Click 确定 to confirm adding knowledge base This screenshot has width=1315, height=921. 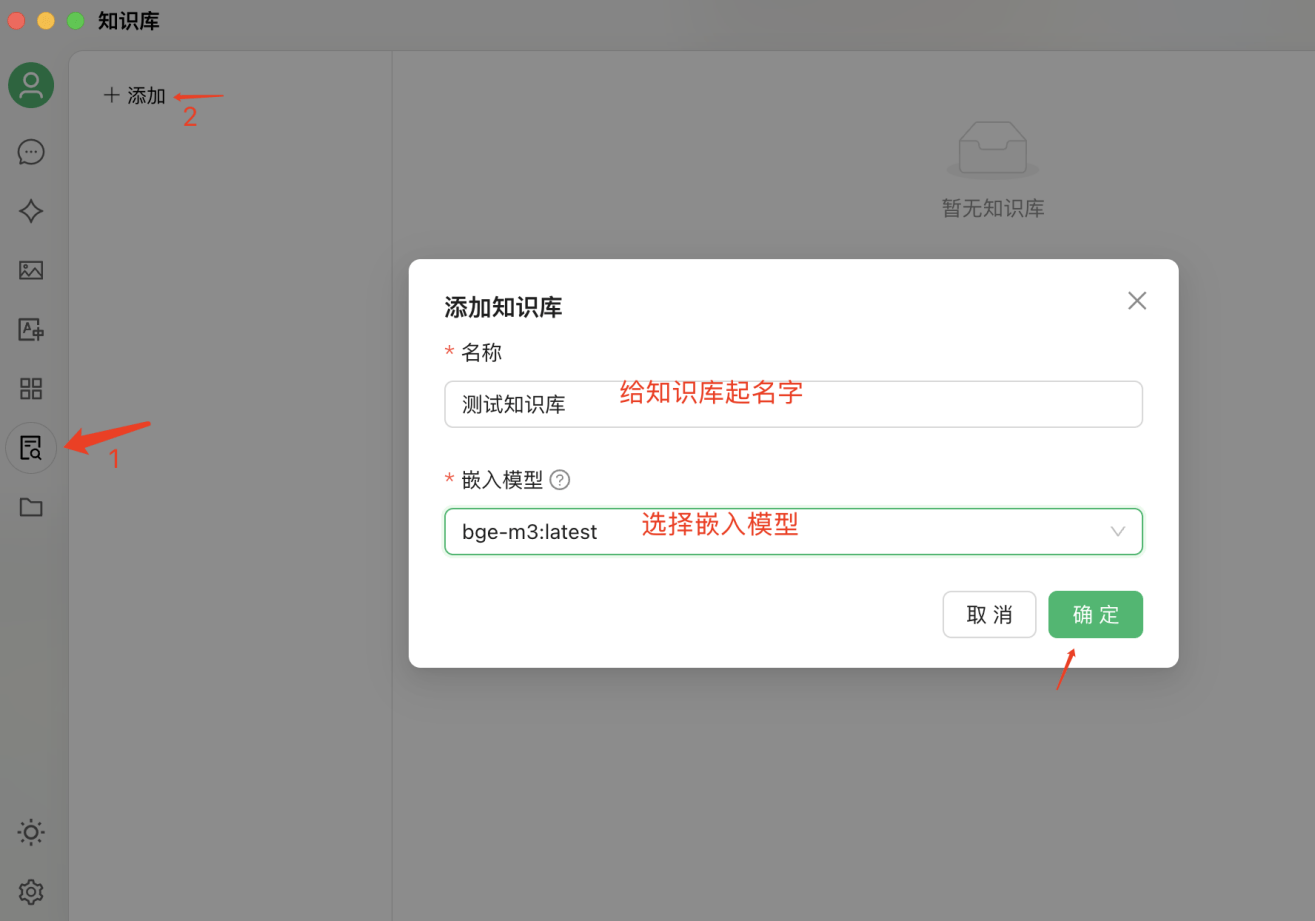point(1095,614)
